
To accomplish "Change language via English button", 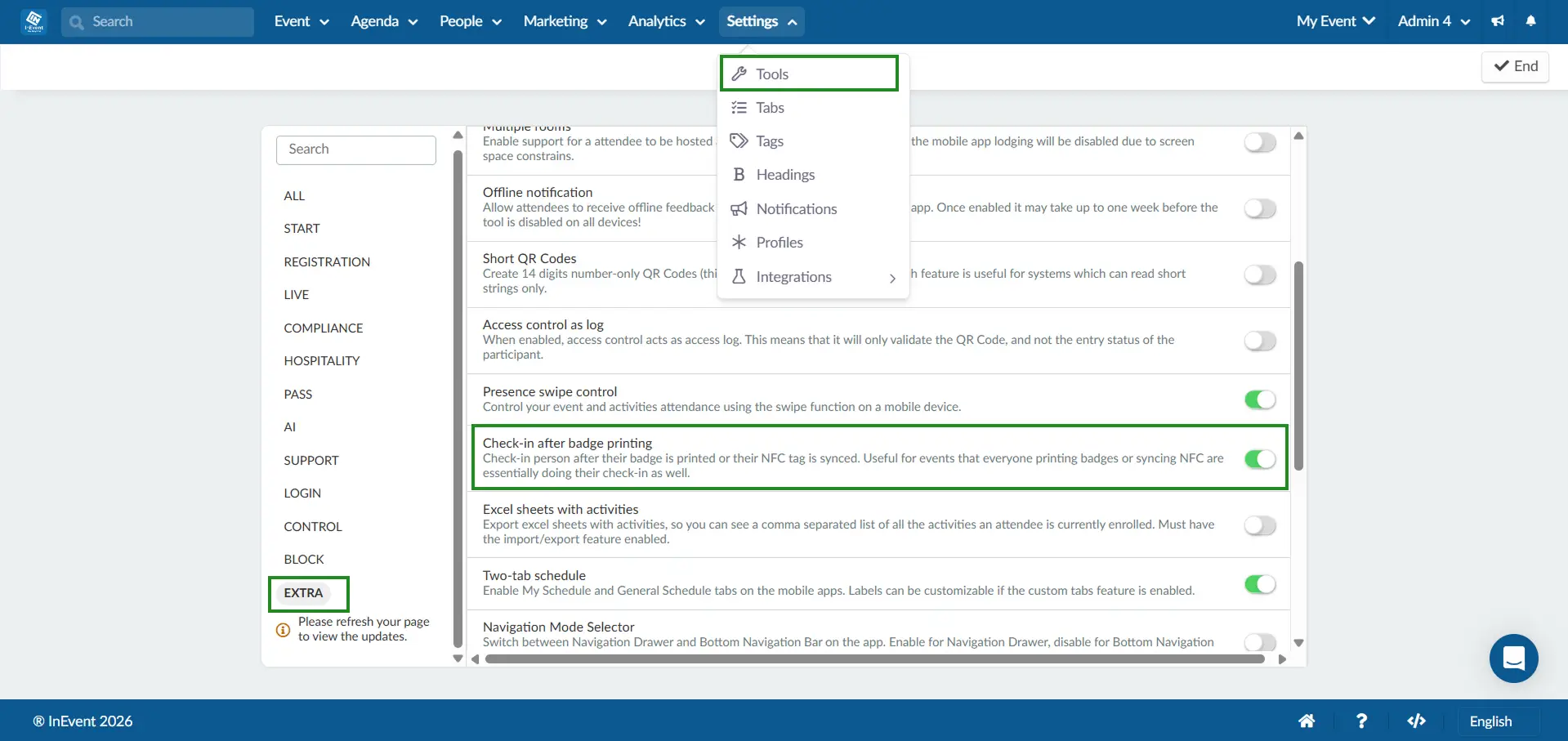I will 1499,721.
